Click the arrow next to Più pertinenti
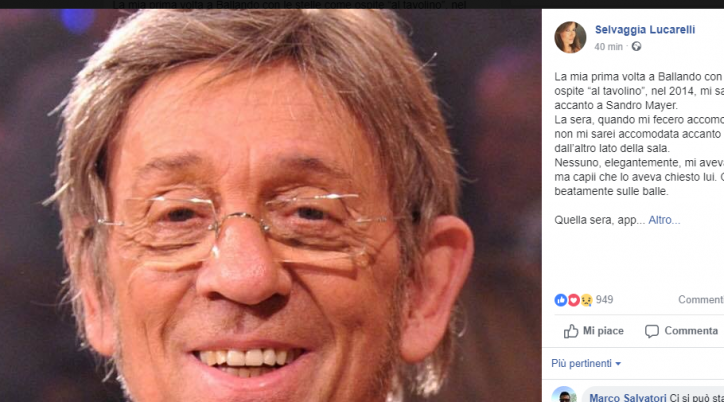 [x=618, y=364]
